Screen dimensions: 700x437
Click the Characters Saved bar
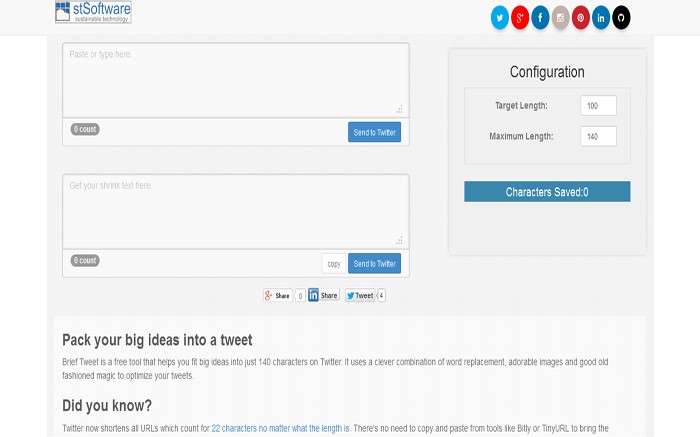[547, 192]
